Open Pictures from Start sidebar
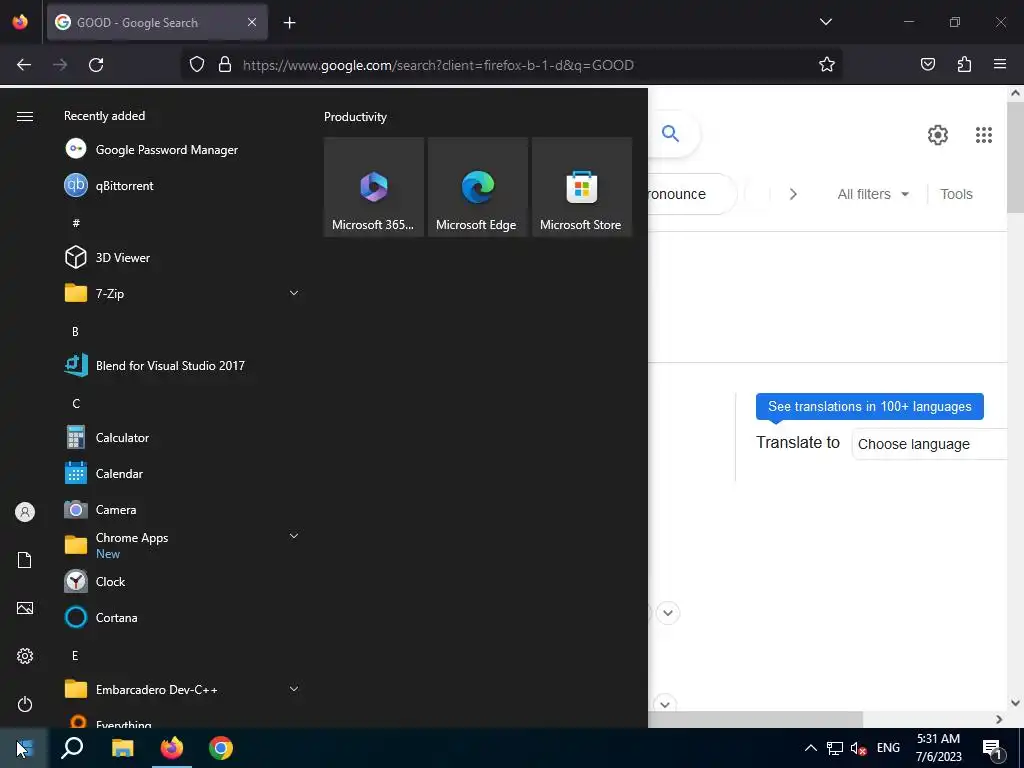Viewport: 1024px width, 768px height. point(25,608)
